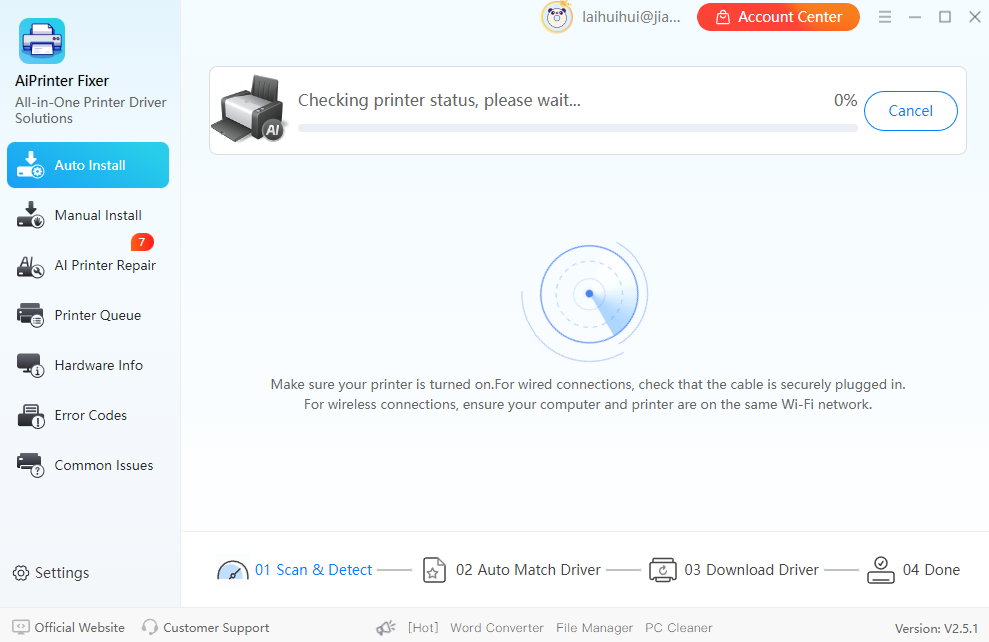The height and width of the screenshot is (642, 989).
Task: Click the Customer Support headset icon
Action: 148,628
